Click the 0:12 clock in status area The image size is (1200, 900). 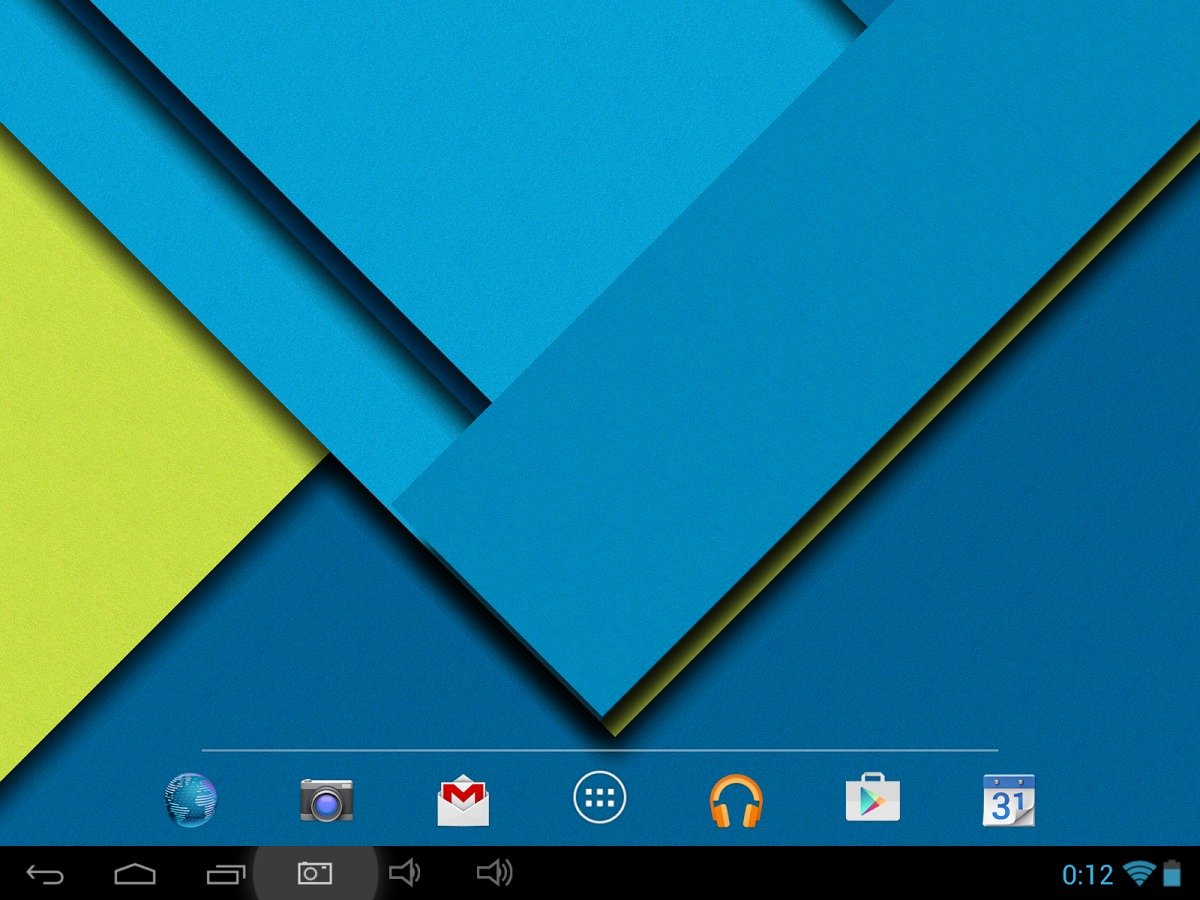point(1087,876)
